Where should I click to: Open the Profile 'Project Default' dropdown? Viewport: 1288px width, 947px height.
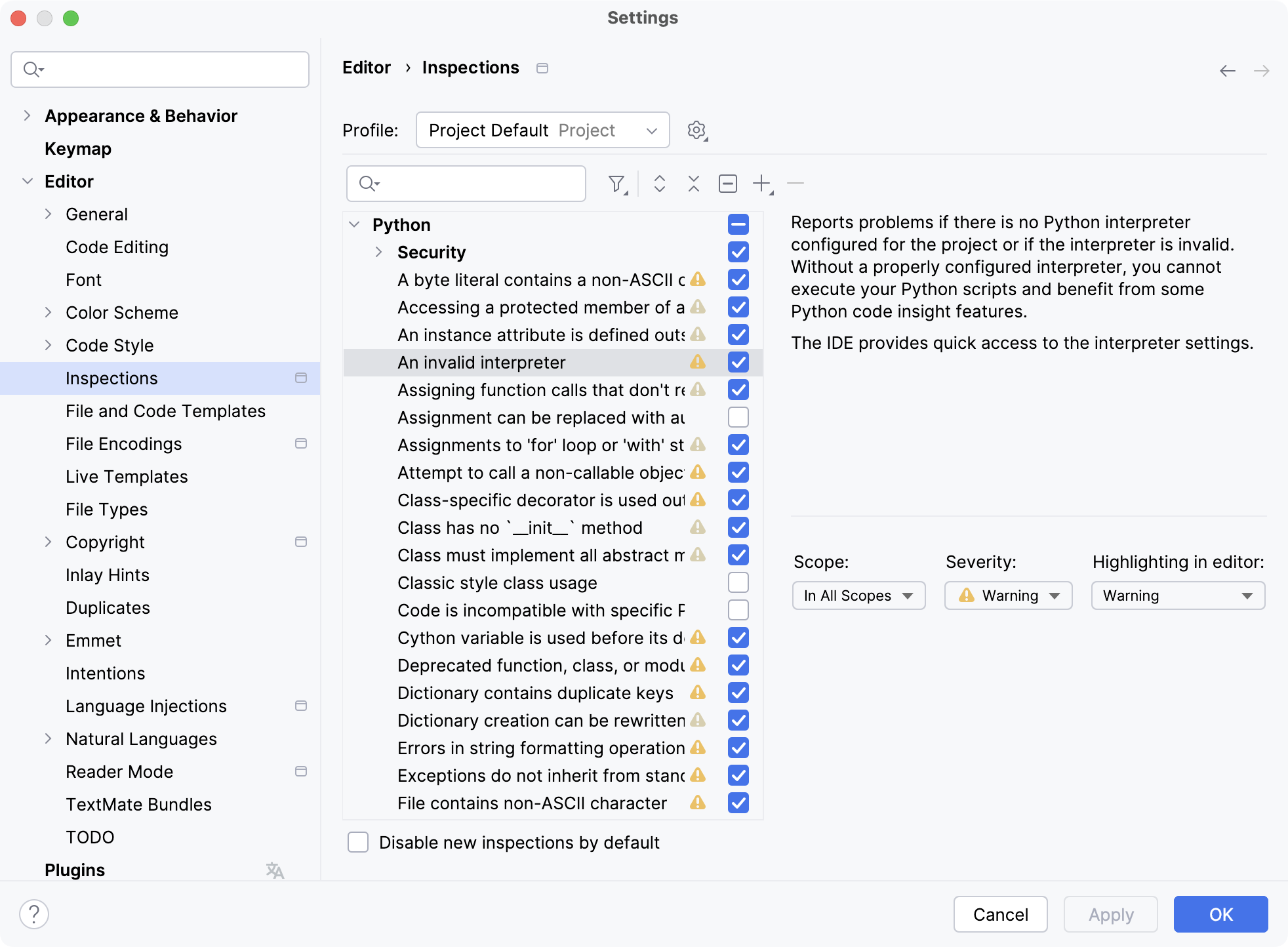coord(542,130)
